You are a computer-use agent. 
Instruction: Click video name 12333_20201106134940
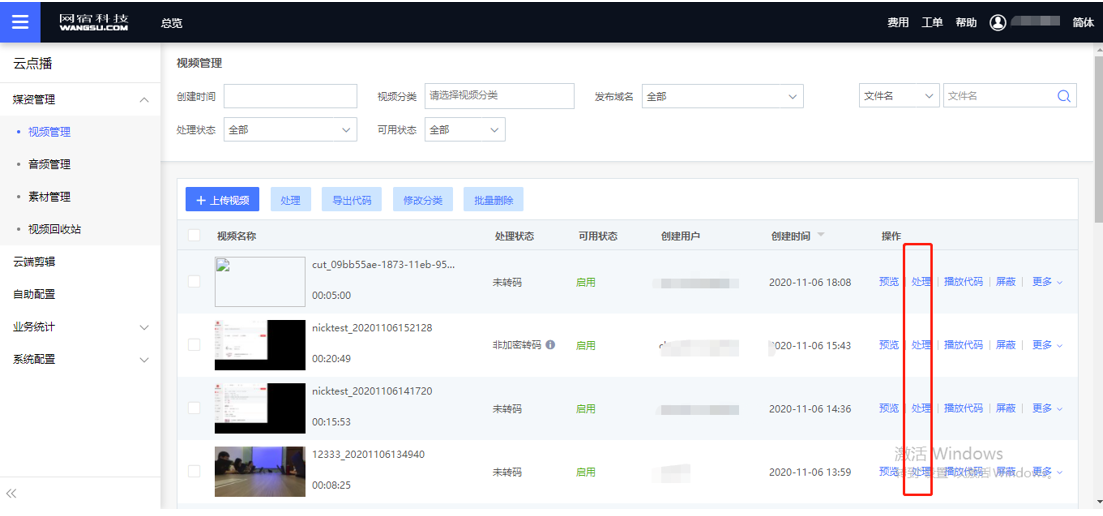coord(369,454)
